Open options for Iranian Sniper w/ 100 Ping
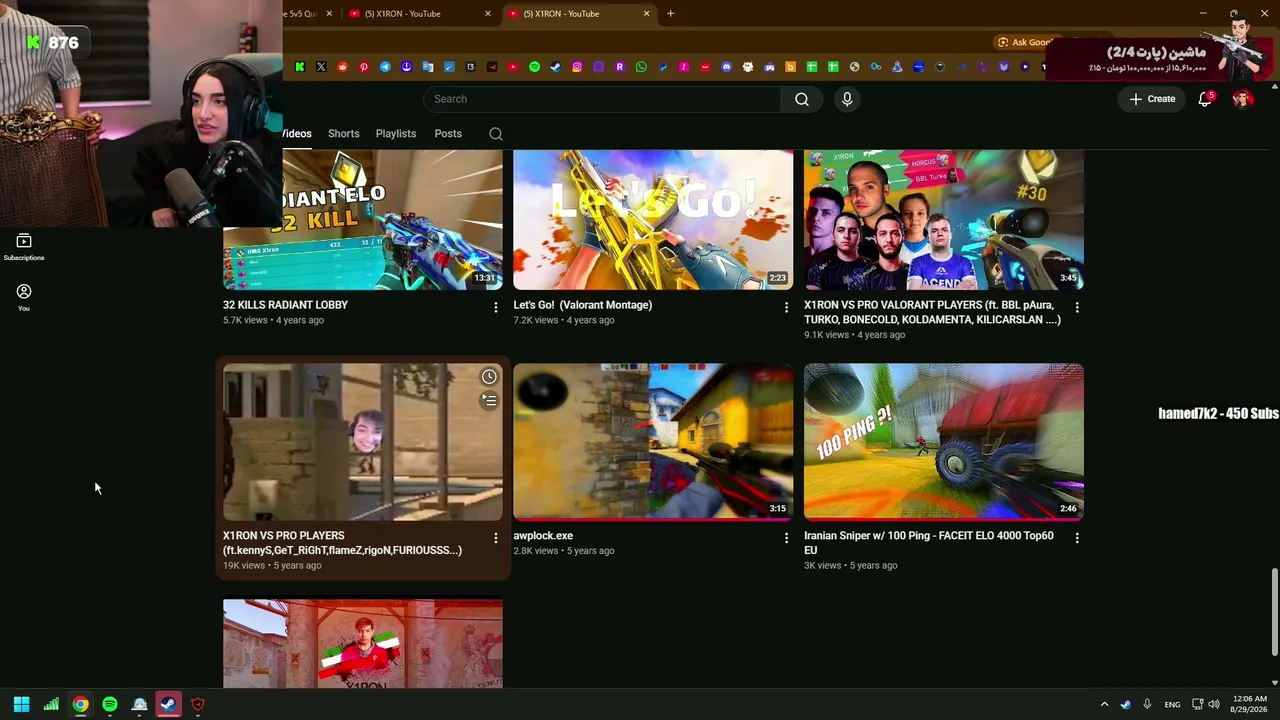1280x720 pixels. click(1077, 539)
